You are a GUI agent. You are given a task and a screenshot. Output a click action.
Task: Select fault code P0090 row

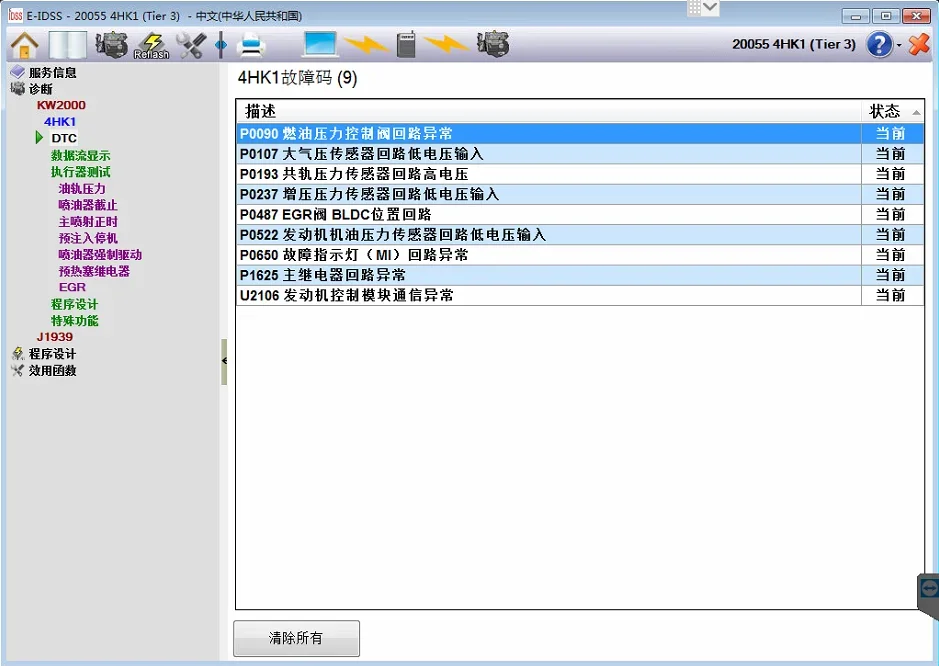[580, 134]
